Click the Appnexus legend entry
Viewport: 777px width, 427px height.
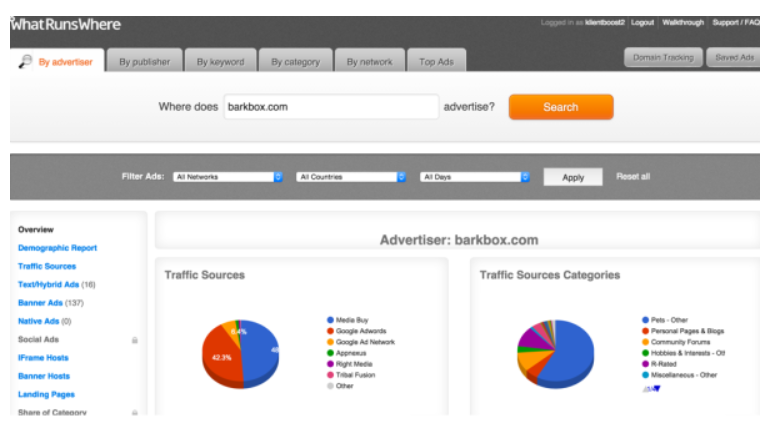click(346, 353)
